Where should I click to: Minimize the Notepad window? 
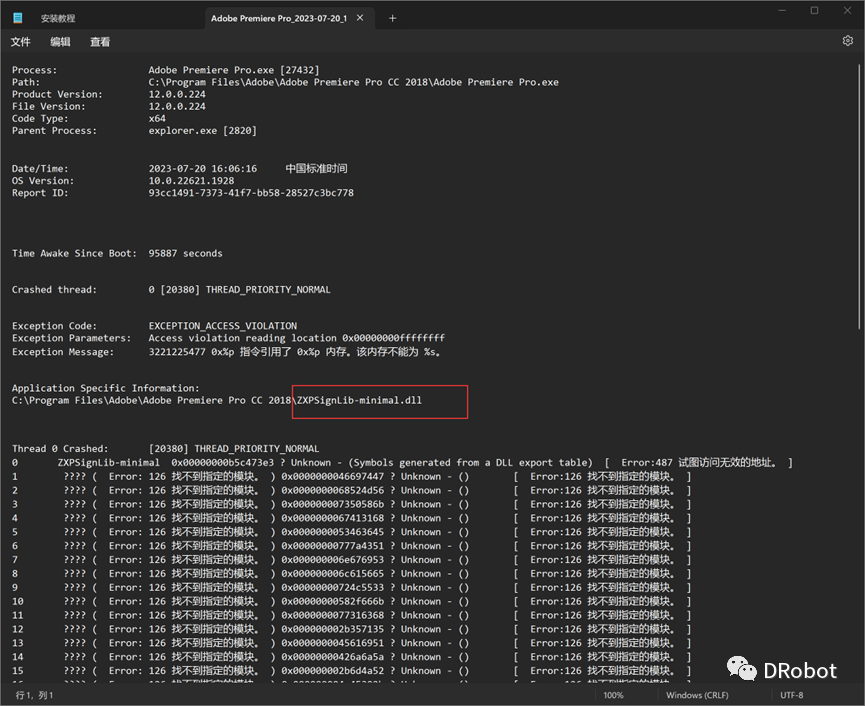click(x=782, y=10)
